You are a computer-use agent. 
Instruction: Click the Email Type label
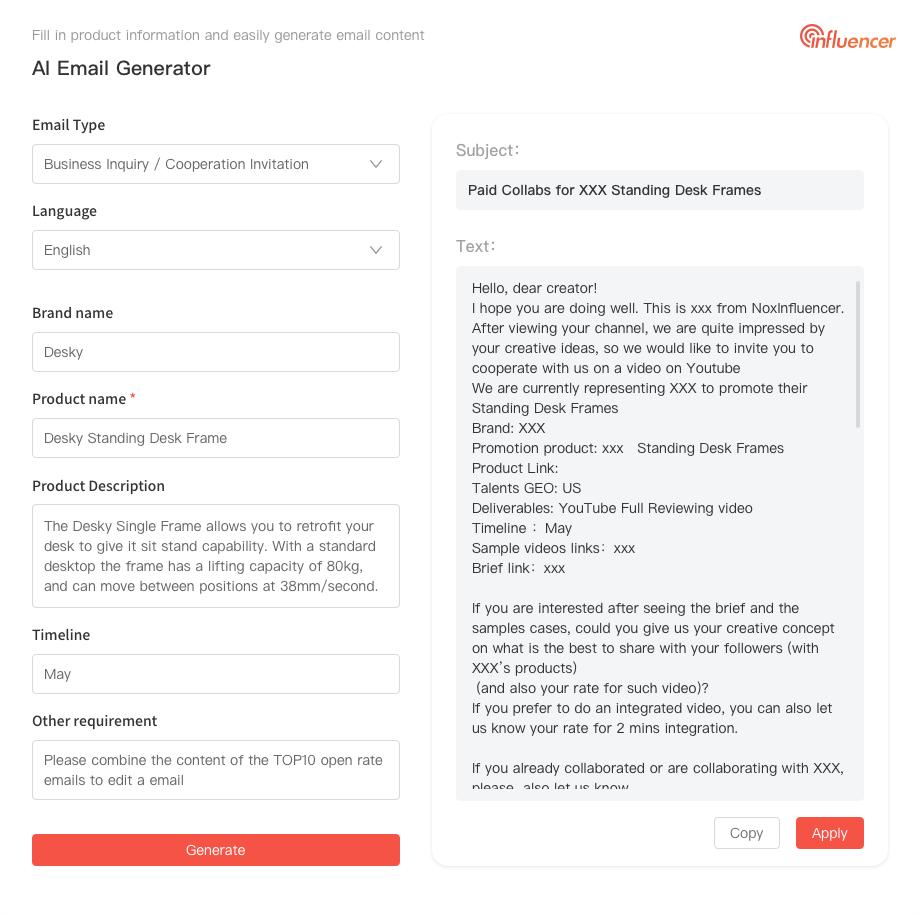point(68,125)
